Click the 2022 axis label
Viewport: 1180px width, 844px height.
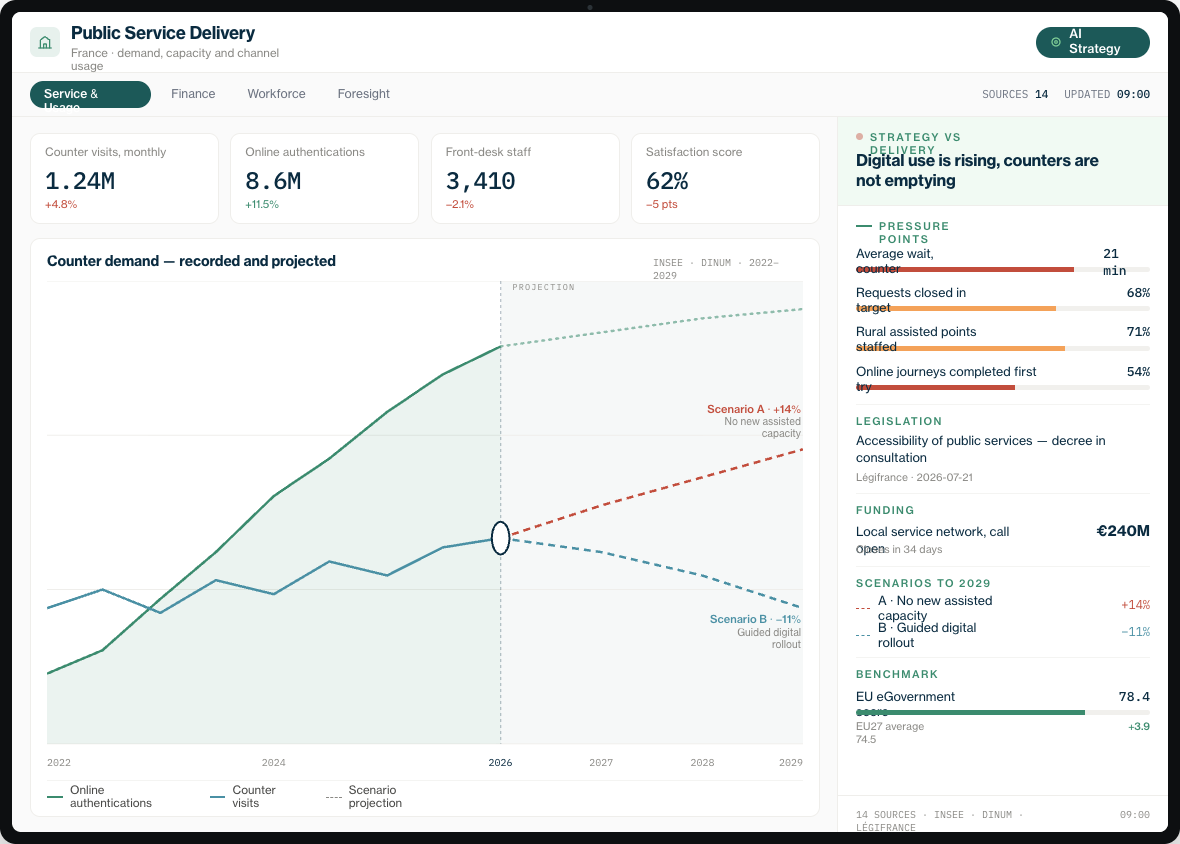59,763
